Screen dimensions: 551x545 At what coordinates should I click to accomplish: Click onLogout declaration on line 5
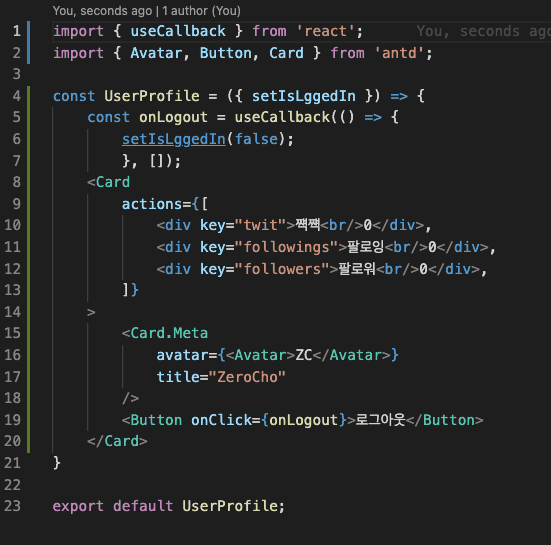[173, 117]
